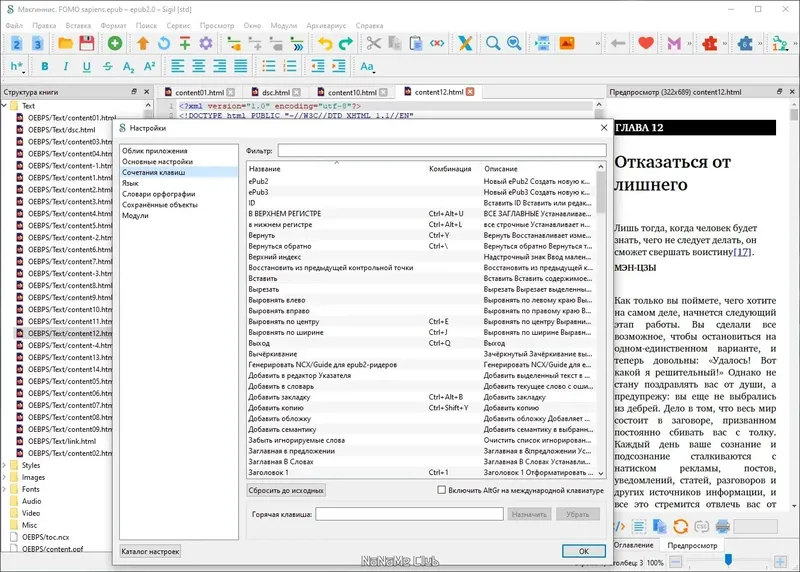
Task: Undo with the yellow arrow icon
Action: (324, 44)
